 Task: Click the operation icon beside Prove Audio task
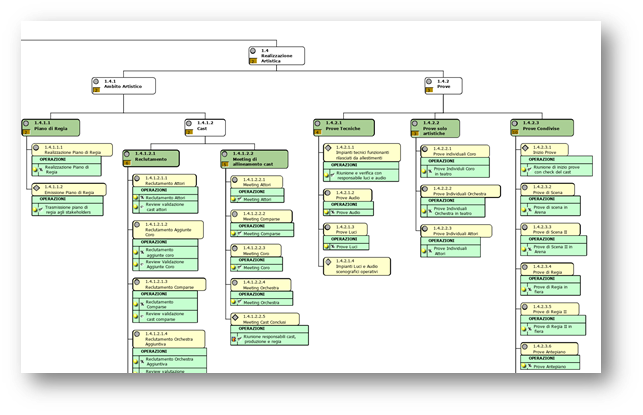click(328, 213)
